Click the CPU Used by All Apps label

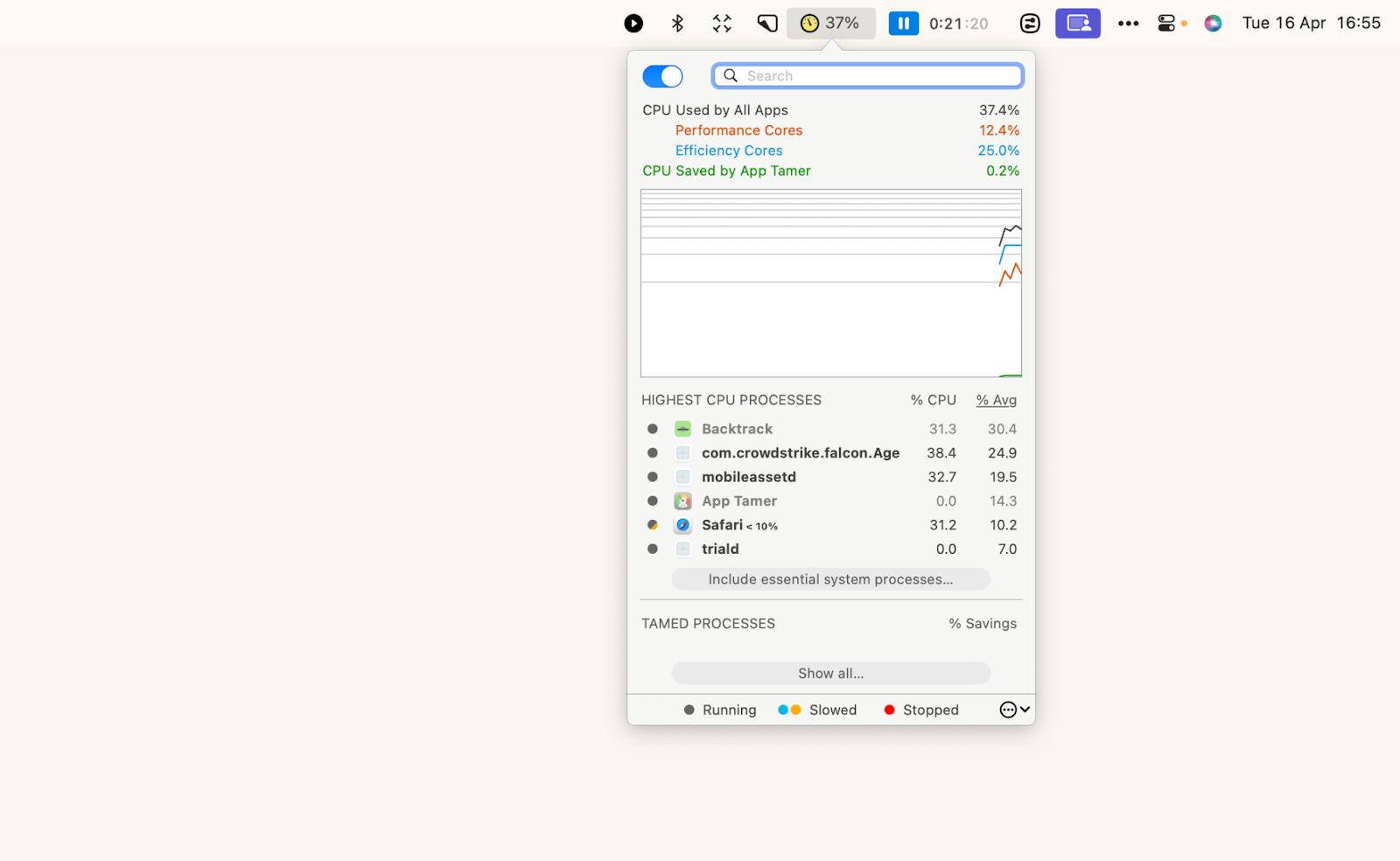(x=715, y=110)
